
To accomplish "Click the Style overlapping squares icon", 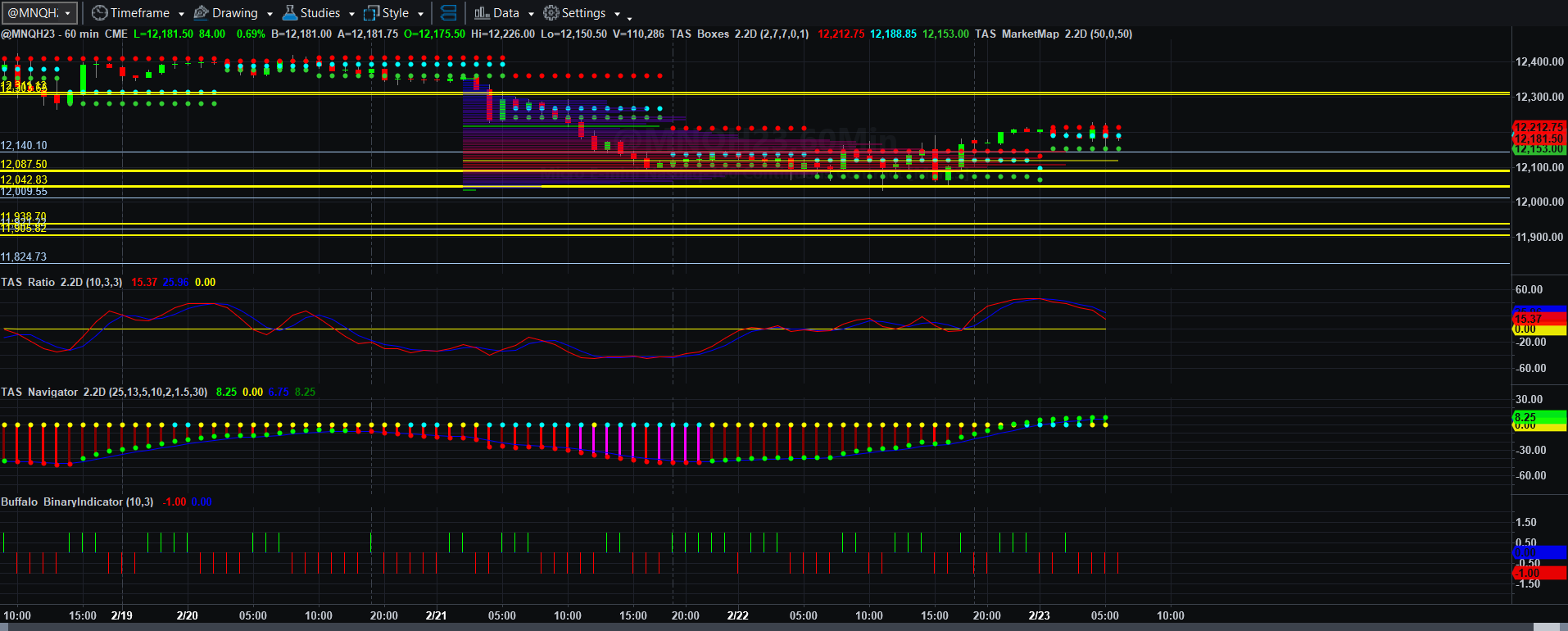I will tap(371, 13).
